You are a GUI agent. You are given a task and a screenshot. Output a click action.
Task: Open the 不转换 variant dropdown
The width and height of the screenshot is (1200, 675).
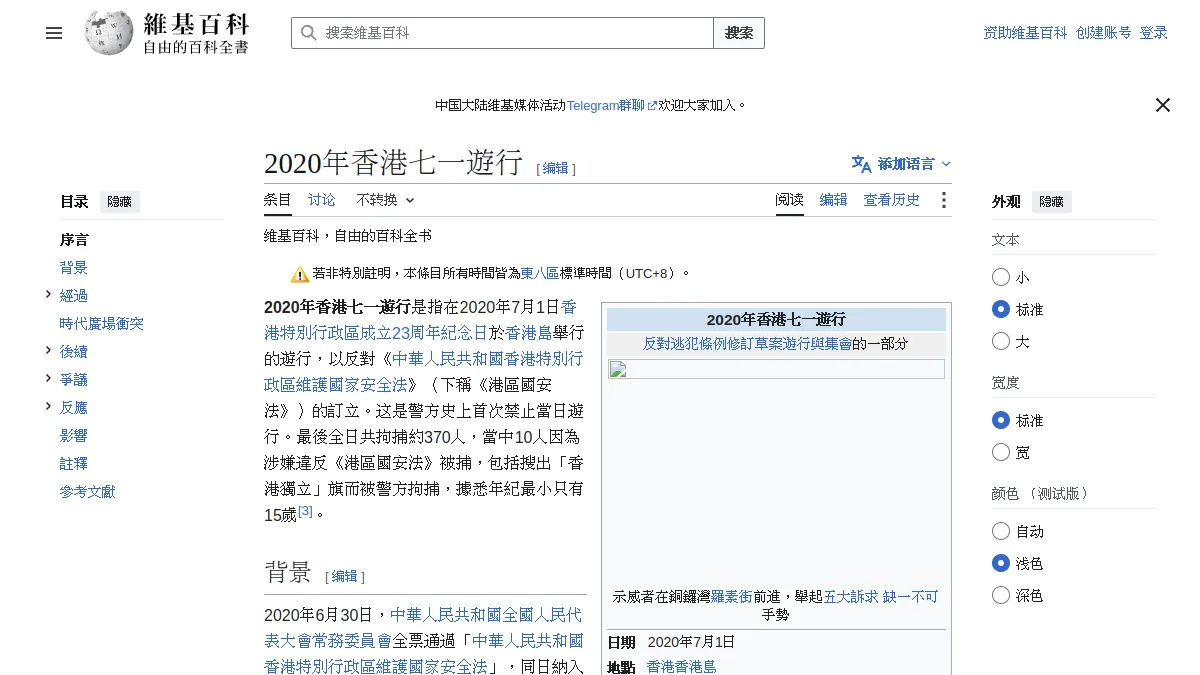[385, 200]
